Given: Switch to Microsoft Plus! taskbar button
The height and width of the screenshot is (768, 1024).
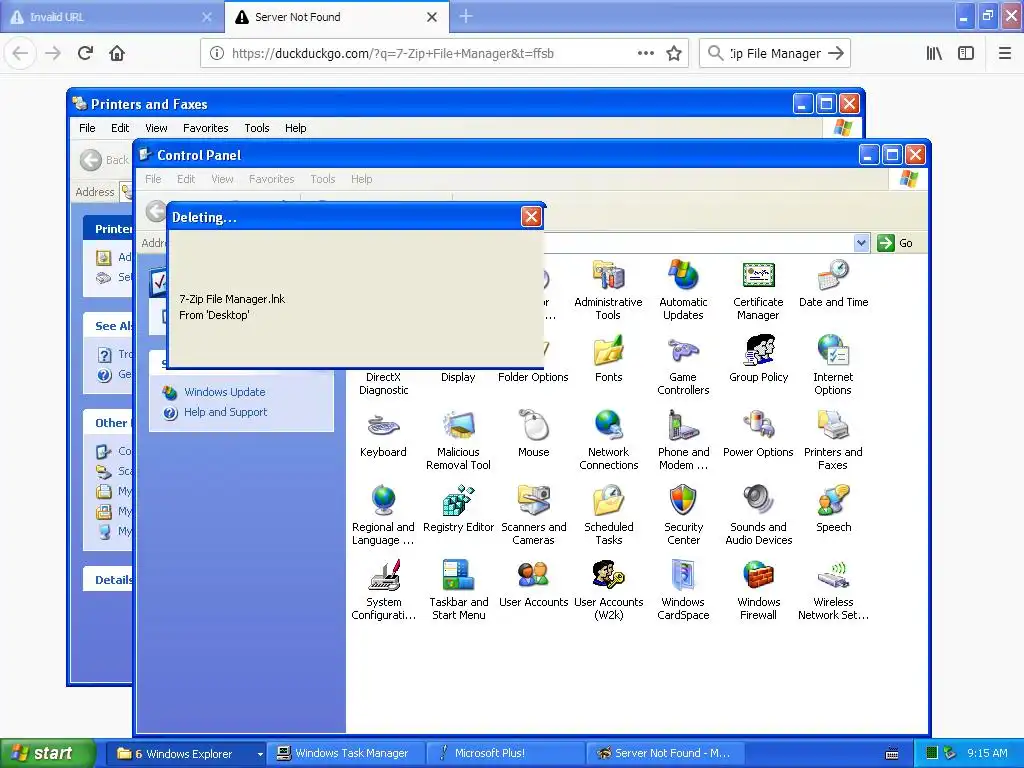Looking at the screenshot, I should pos(506,753).
